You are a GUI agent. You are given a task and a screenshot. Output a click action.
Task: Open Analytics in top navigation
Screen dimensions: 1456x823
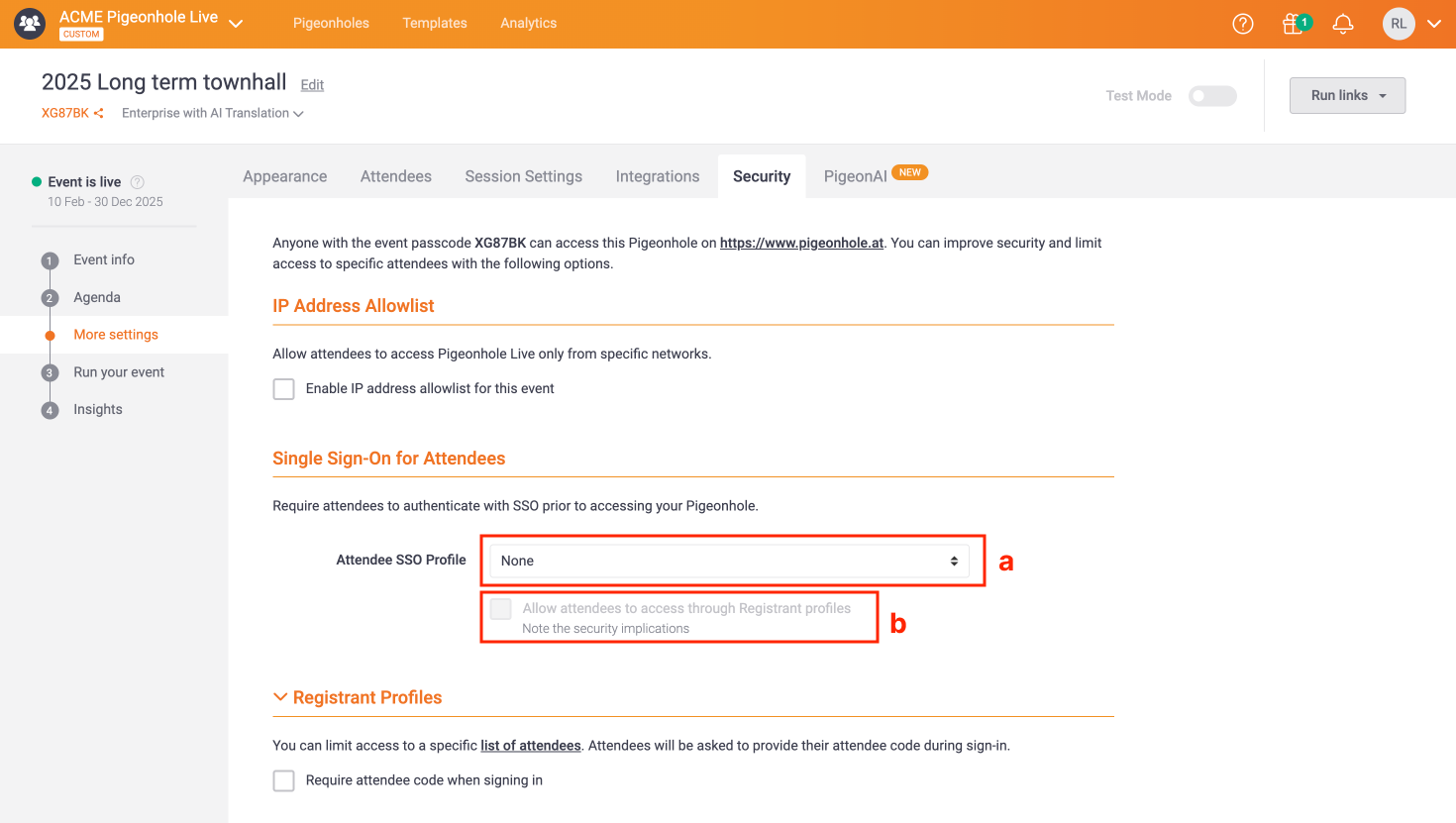[529, 23]
